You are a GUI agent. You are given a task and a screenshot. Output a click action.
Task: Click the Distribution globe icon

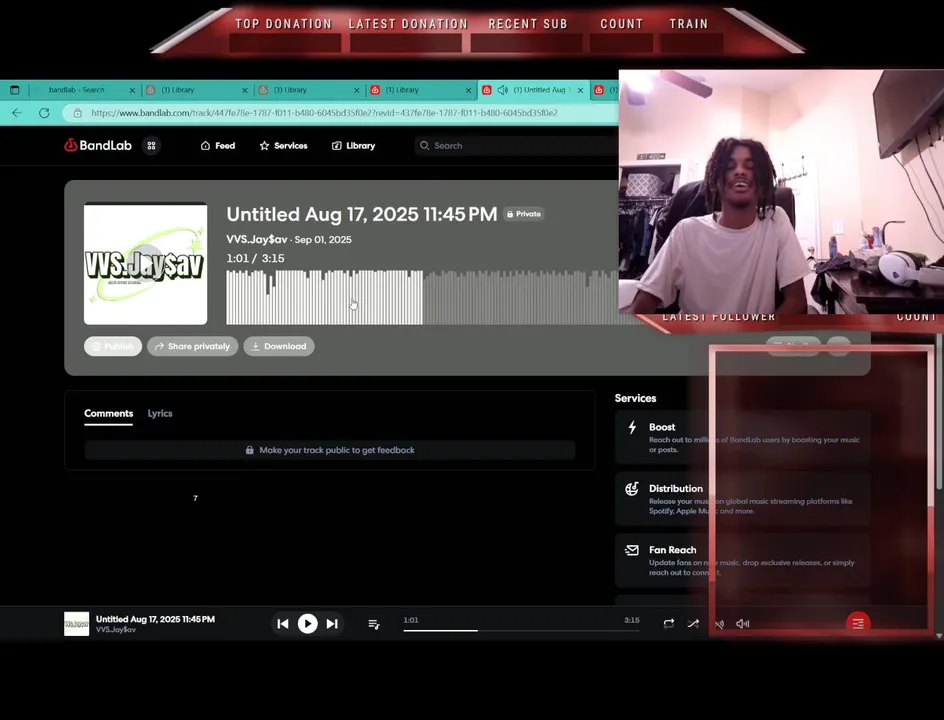click(x=632, y=489)
